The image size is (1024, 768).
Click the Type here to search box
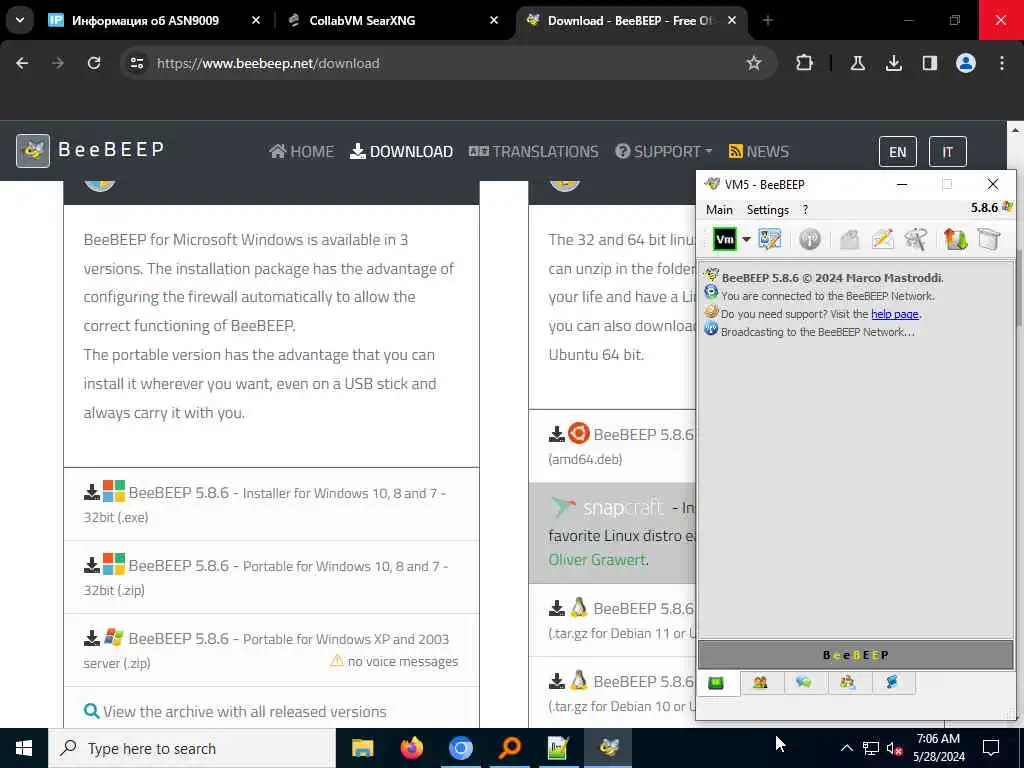(192, 748)
